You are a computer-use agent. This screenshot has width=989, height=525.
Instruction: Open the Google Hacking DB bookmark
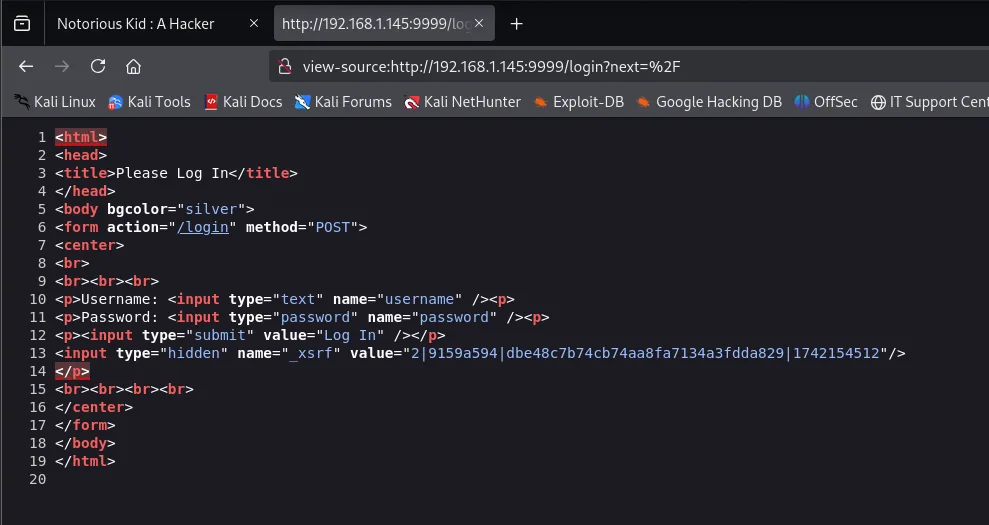710,102
